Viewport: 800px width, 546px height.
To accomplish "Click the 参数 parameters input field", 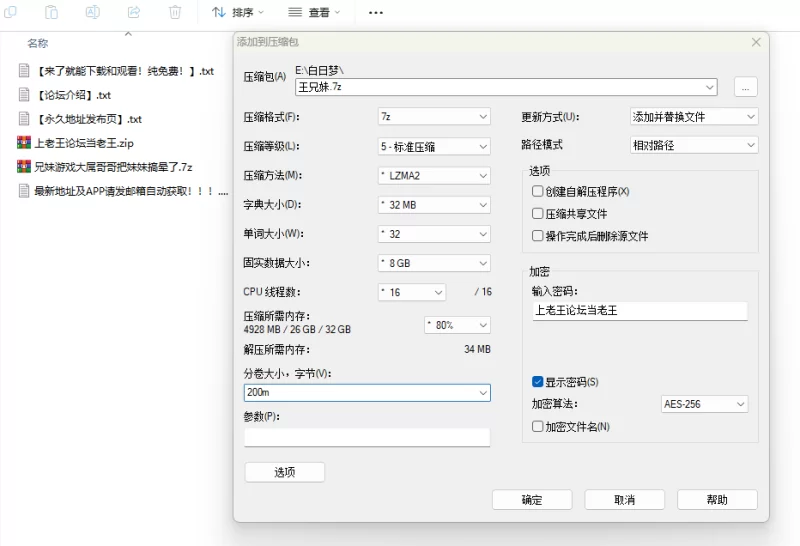I will [x=367, y=437].
